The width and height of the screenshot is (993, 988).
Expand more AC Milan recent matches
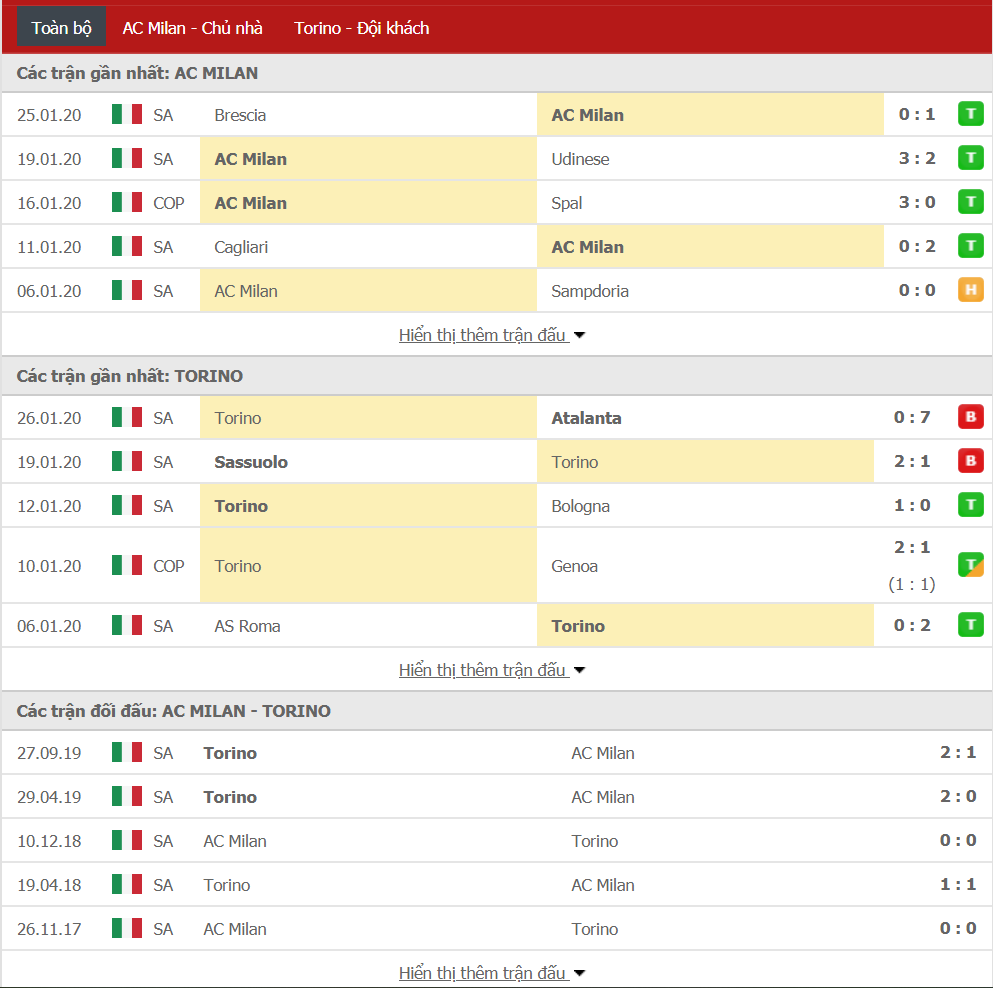pyautogui.click(x=492, y=335)
